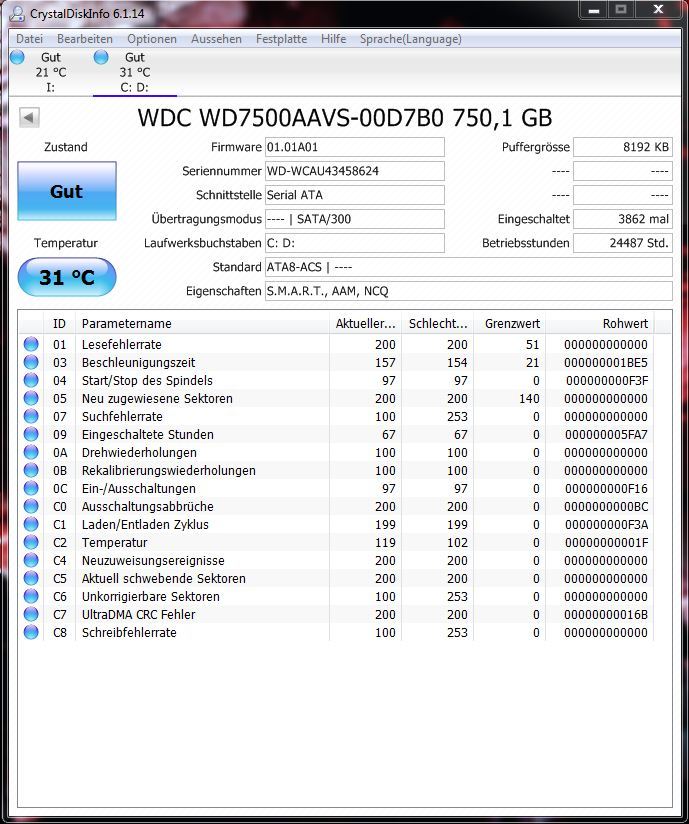
Task: Click status orb of Neu zugewiesene Sektoren row
Action: 31,398
